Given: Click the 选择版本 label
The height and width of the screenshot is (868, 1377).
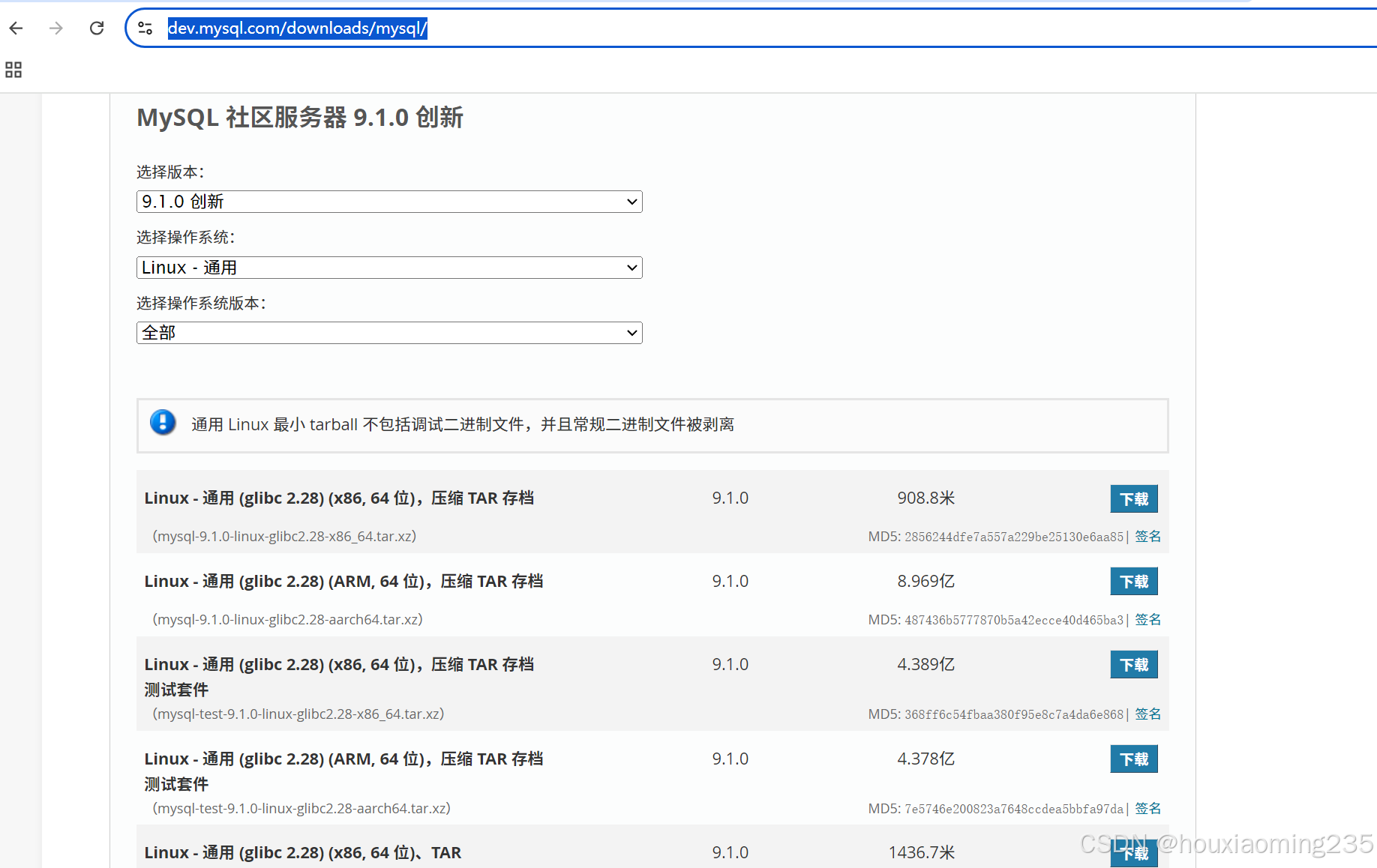Looking at the screenshot, I should [170, 172].
